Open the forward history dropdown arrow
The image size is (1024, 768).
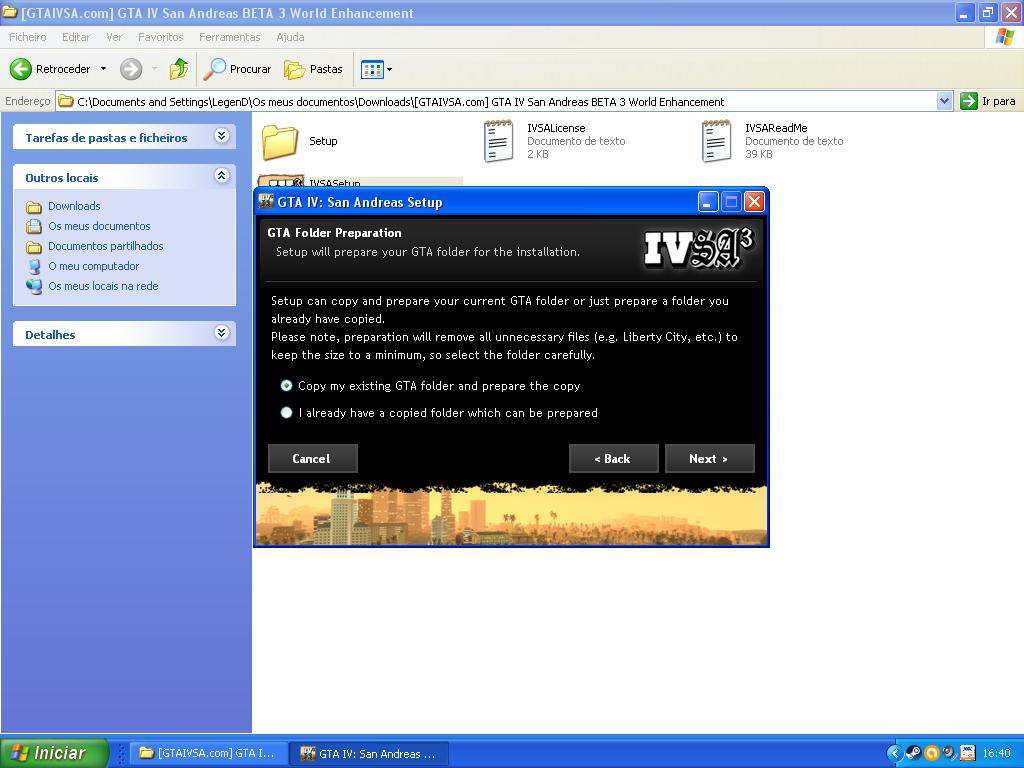pos(154,69)
